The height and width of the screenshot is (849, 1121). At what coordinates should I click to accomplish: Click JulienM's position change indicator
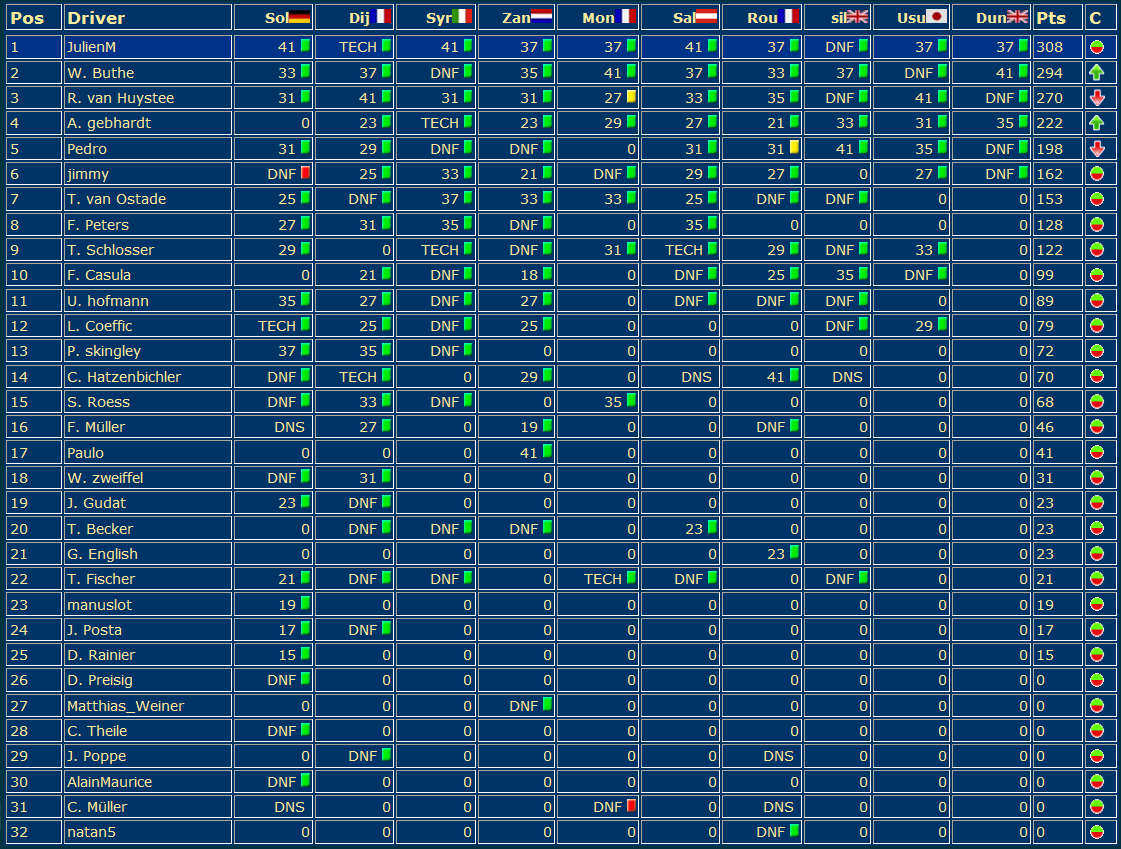click(1097, 47)
